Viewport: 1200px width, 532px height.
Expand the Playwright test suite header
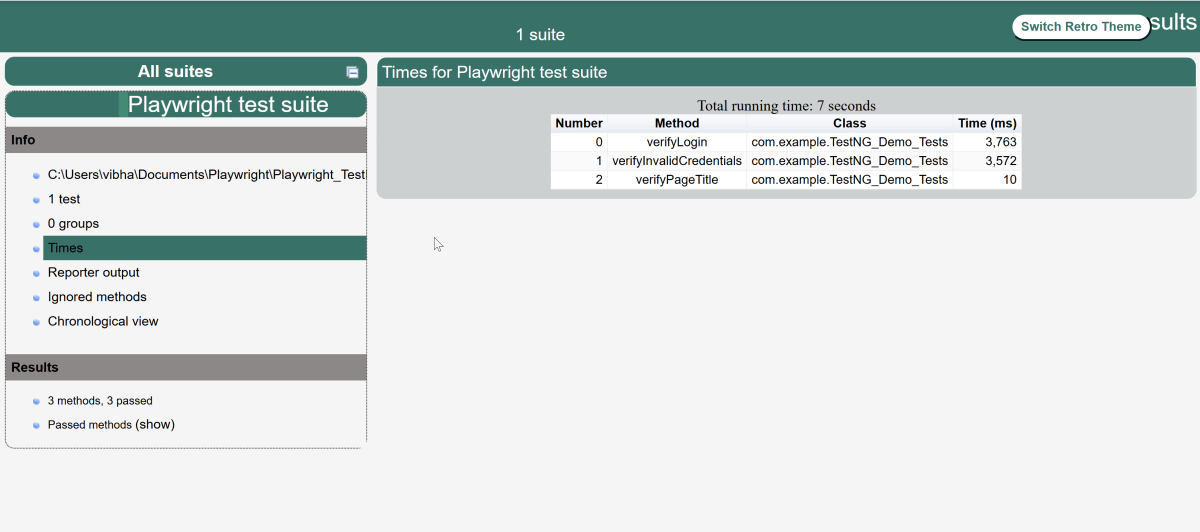[x=228, y=105]
